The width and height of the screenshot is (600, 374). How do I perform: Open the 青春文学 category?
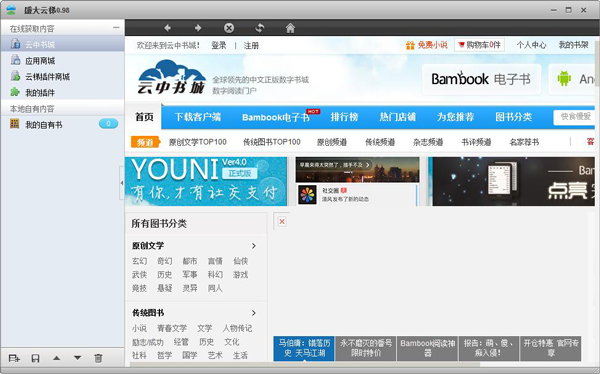click(172, 328)
